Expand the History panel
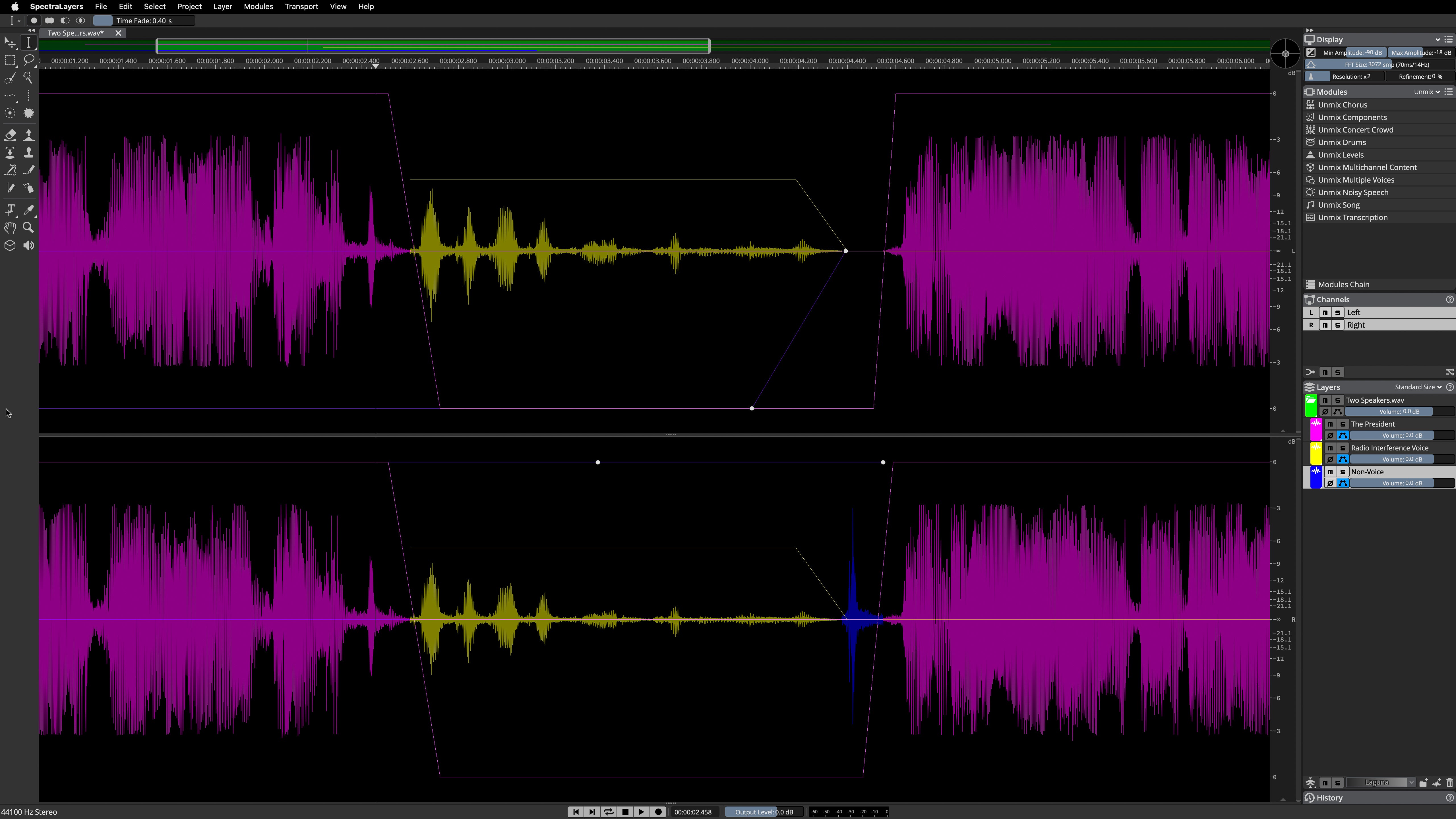 point(1329,798)
